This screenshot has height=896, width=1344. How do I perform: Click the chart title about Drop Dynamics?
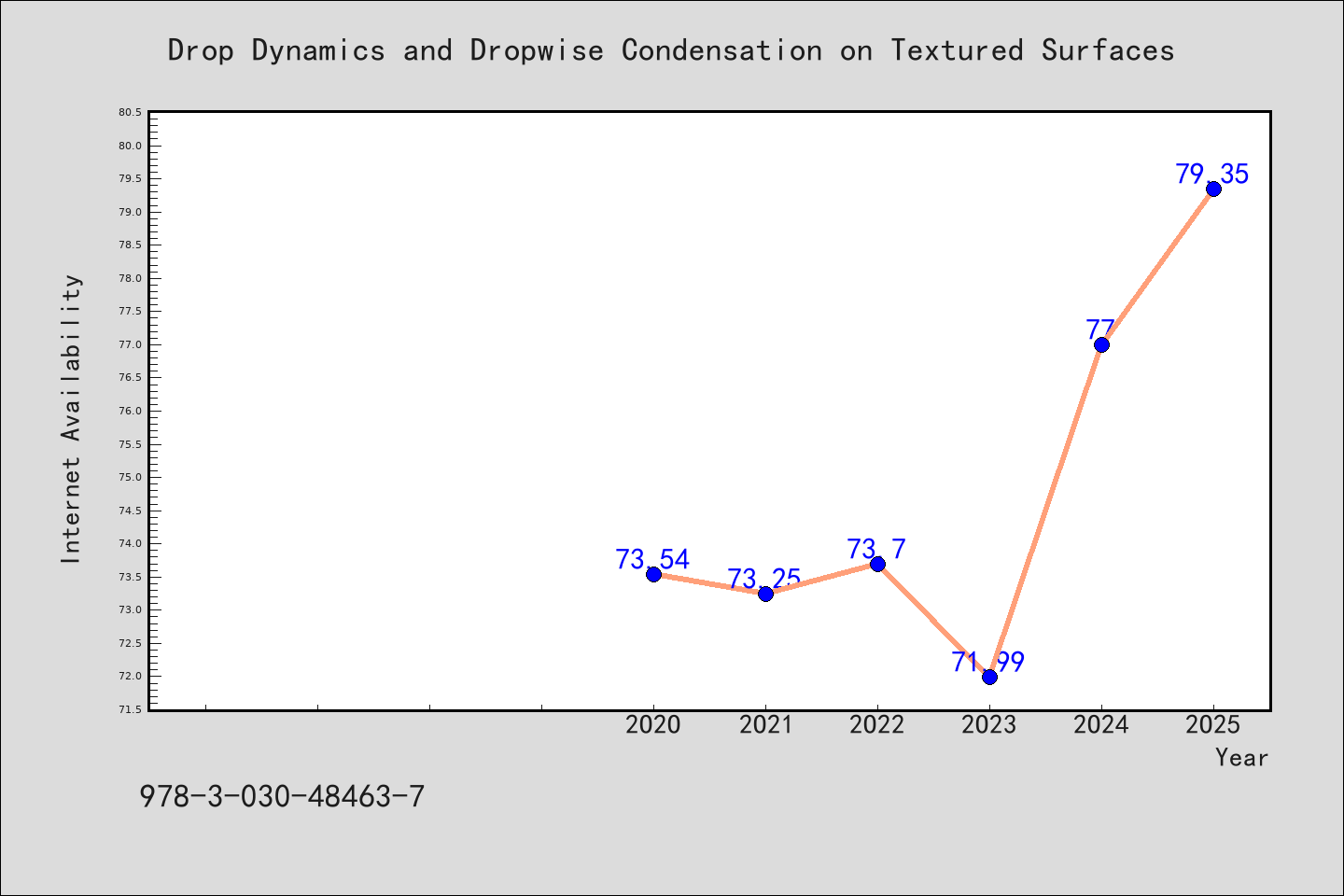671,50
